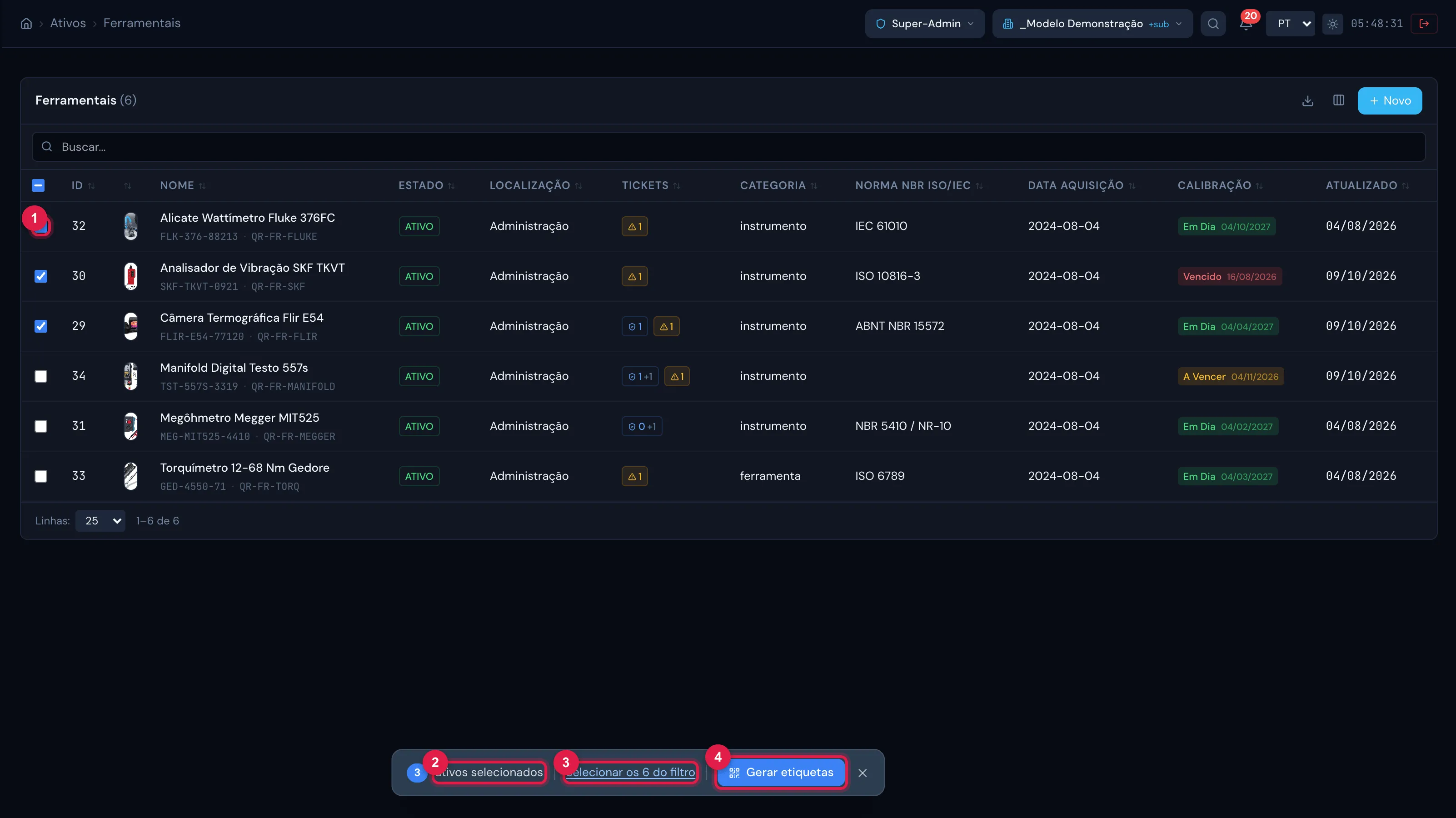Check the row 34 Manifold Digital checkbox
Image resolution: width=1456 pixels, height=818 pixels.
coord(41,376)
